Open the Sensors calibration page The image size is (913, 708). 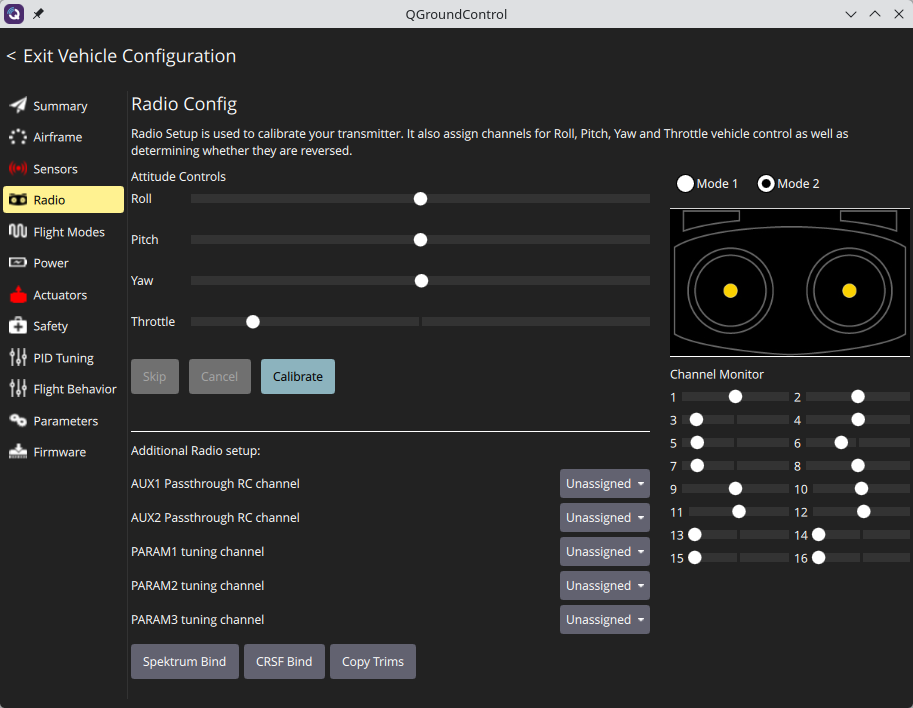coord(60,168)
